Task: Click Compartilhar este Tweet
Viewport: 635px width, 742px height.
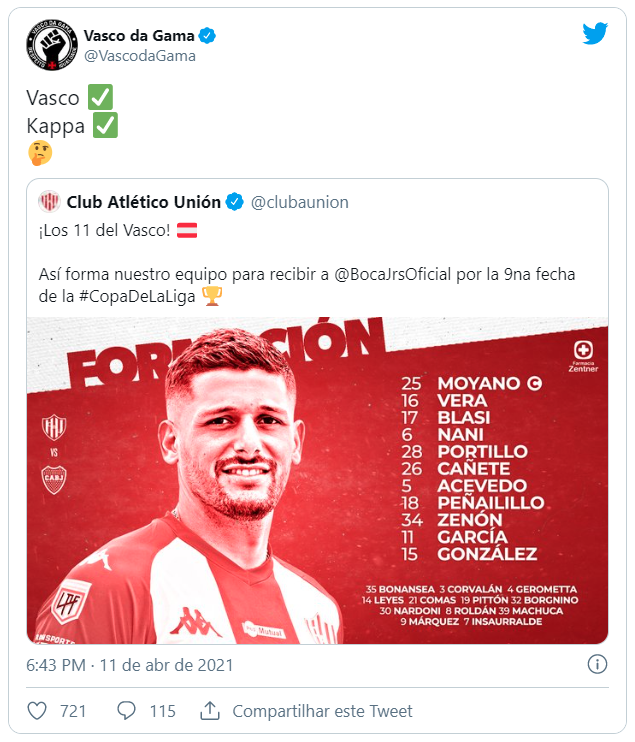Action: pos(322,711)
